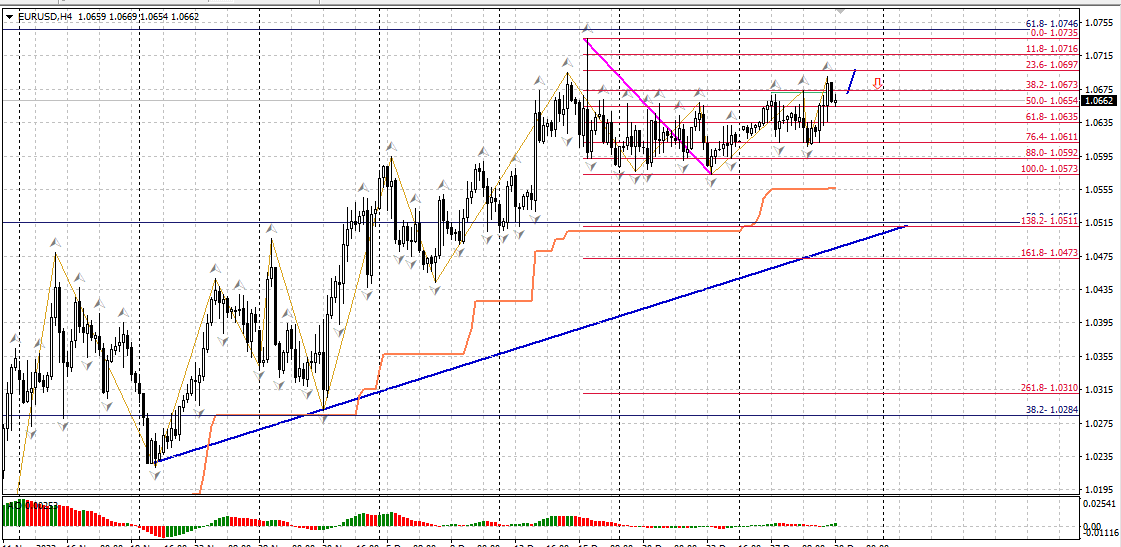
Task: Click the red down arrow signal icon
Action: (877, 84)
